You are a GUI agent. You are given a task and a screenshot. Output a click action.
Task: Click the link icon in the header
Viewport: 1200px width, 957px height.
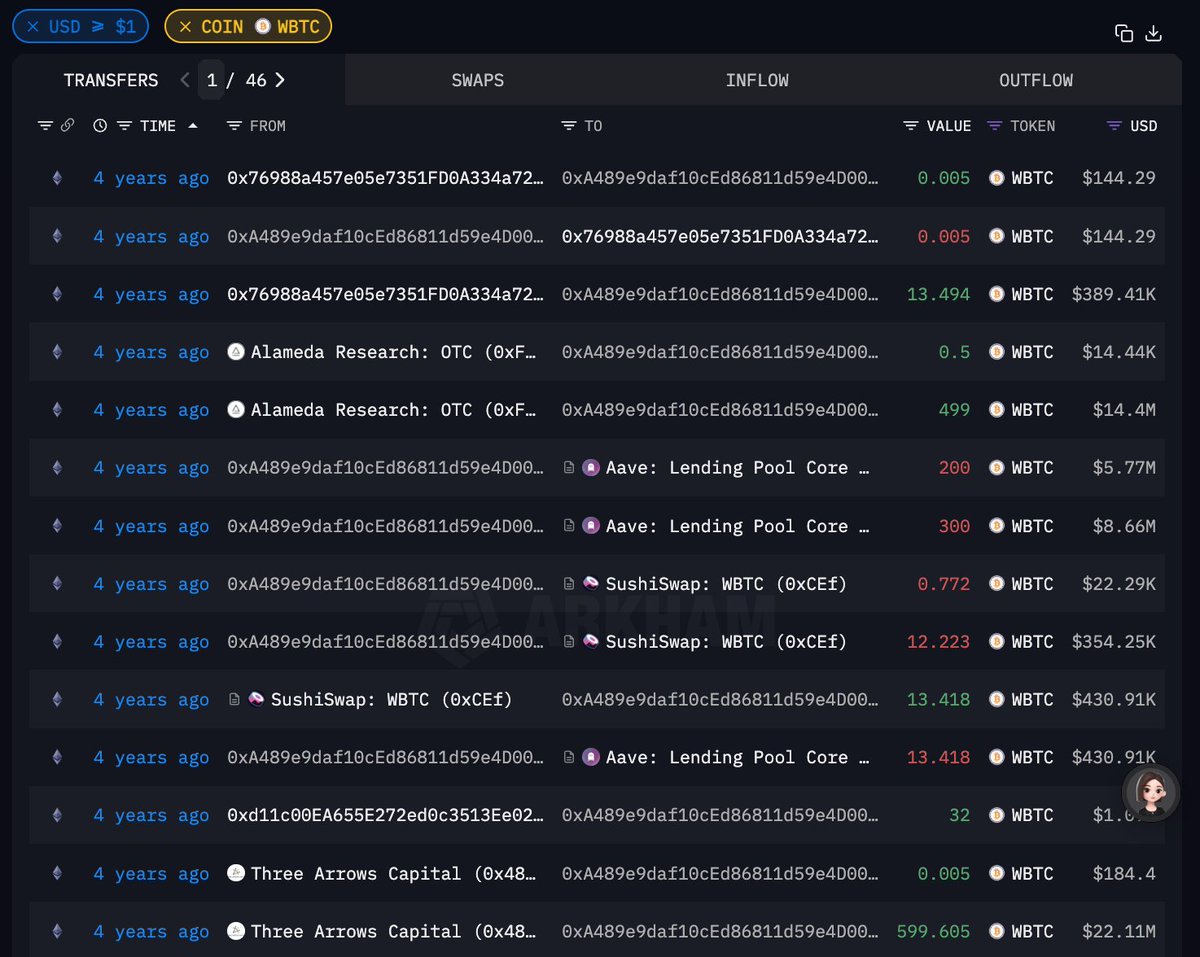(67, 126)
